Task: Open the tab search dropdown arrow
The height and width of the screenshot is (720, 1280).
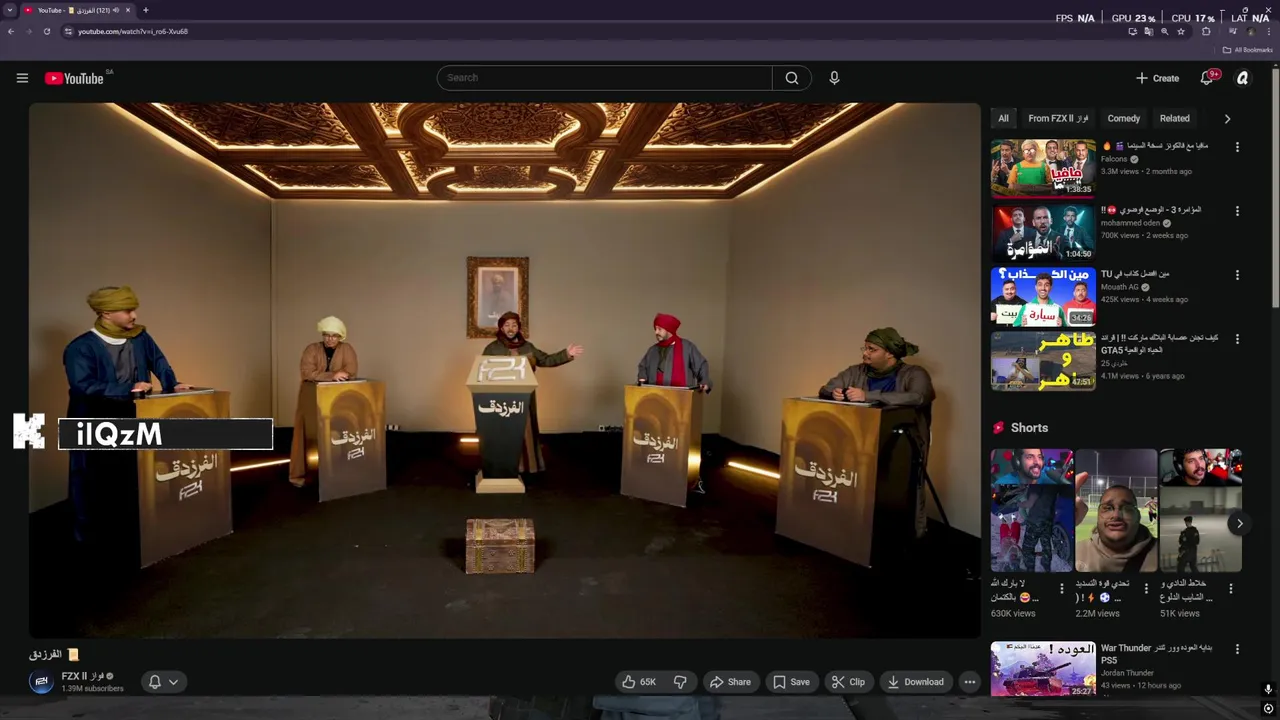Action: point(9,10)
